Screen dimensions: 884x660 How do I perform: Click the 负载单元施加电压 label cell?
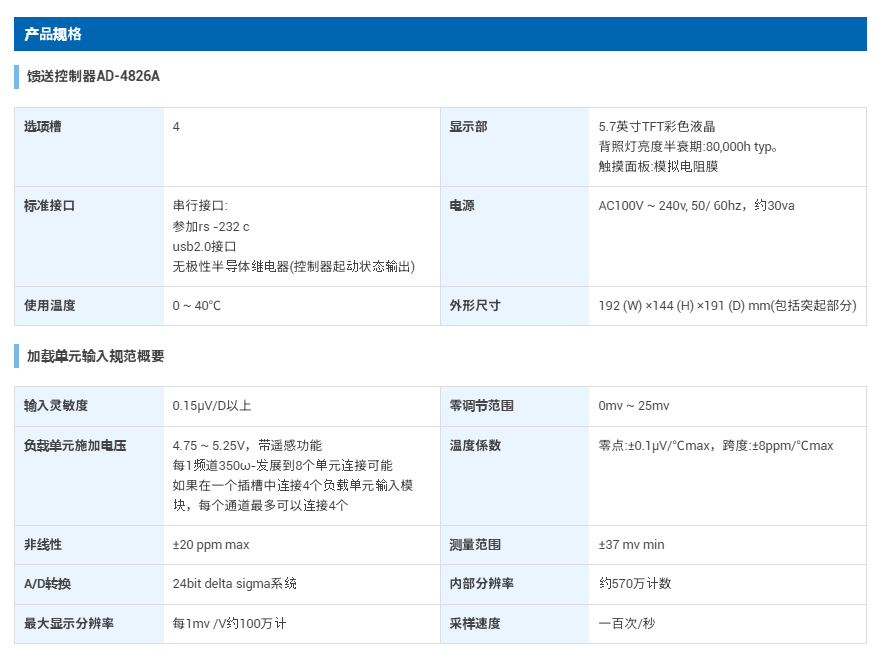coord(89,476)
